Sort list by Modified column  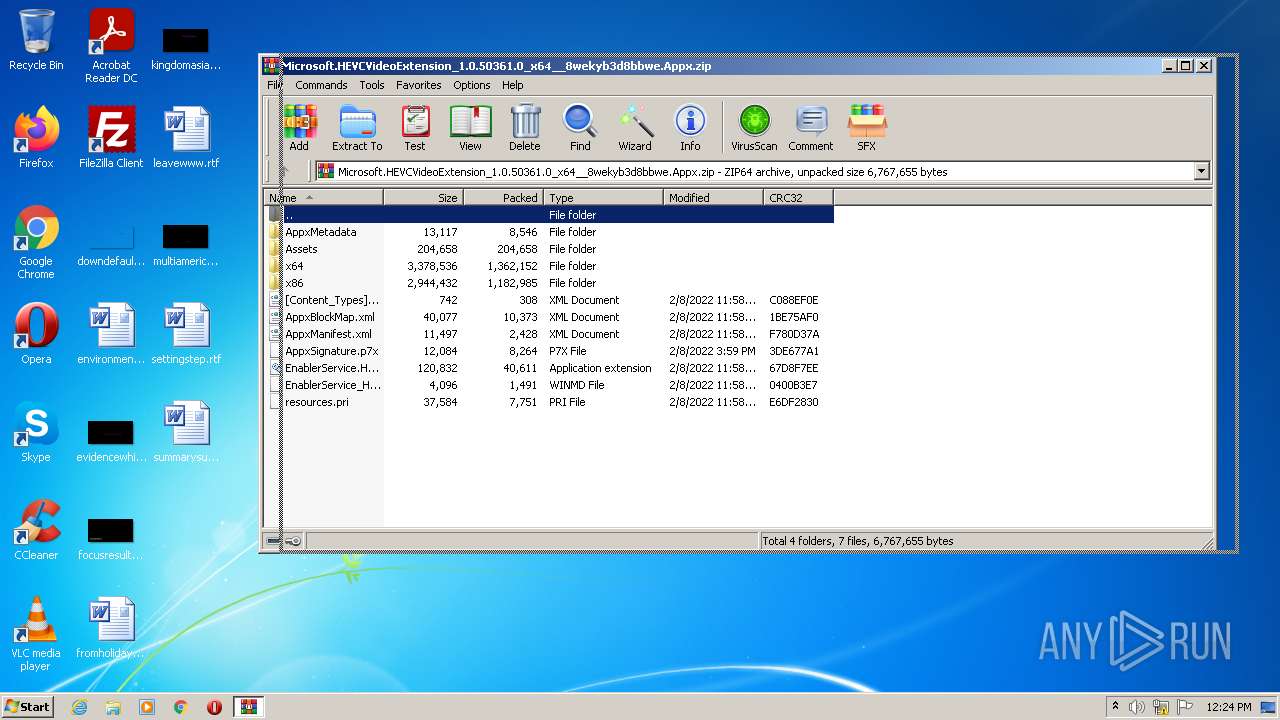[713, 198]
